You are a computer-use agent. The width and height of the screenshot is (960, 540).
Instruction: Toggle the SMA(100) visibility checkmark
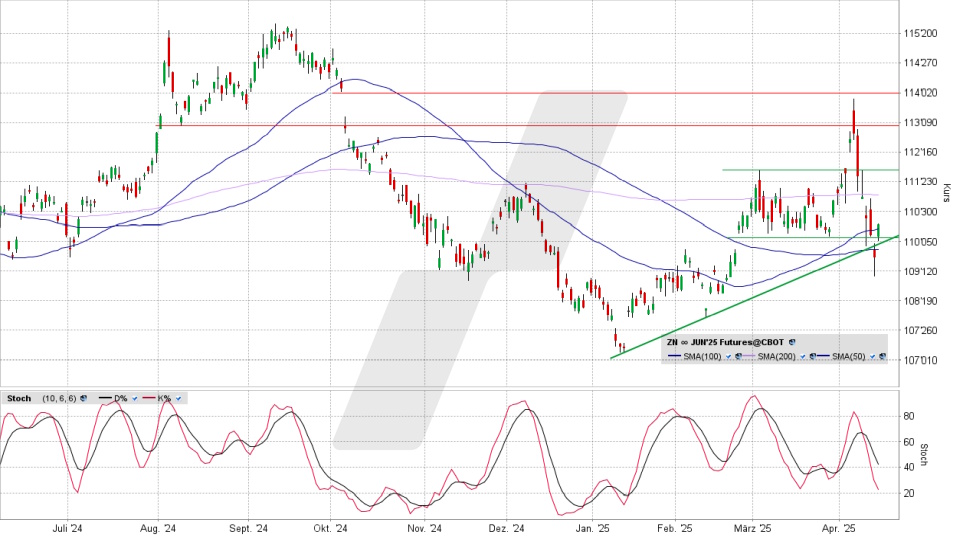click(x=729, y=356)
